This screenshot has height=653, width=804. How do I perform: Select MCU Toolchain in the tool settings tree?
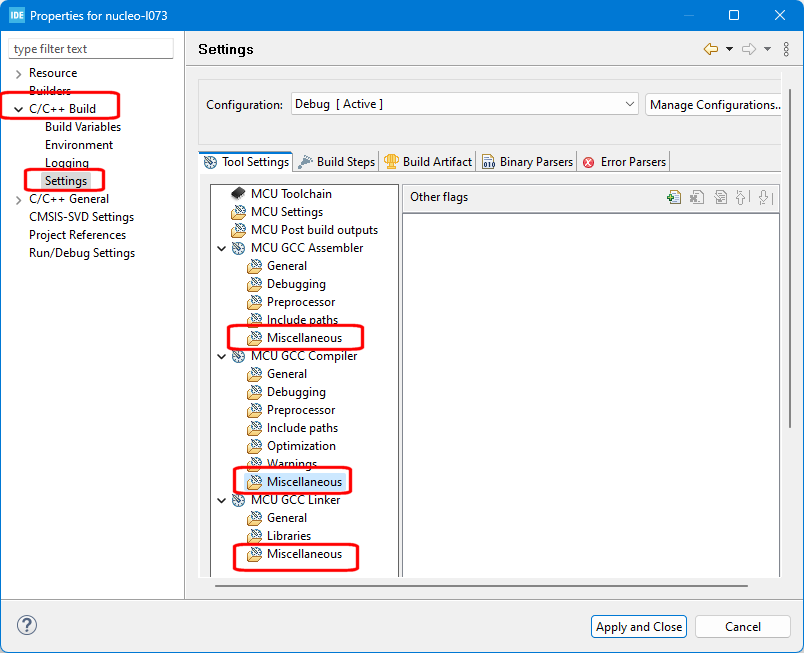291,194
